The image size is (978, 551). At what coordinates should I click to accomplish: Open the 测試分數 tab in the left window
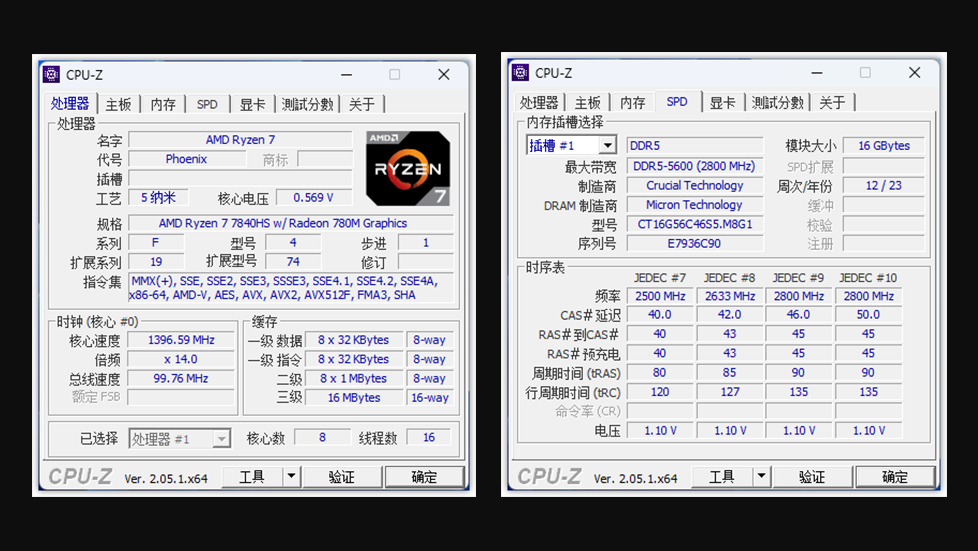pyautogui.click(x=307, y=104)
